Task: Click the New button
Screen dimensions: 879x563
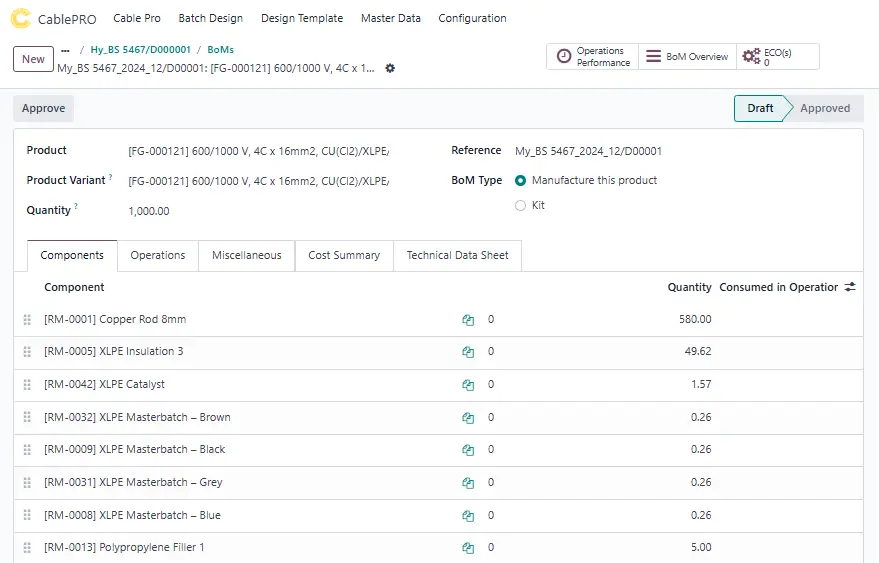Action: (34, 59)
